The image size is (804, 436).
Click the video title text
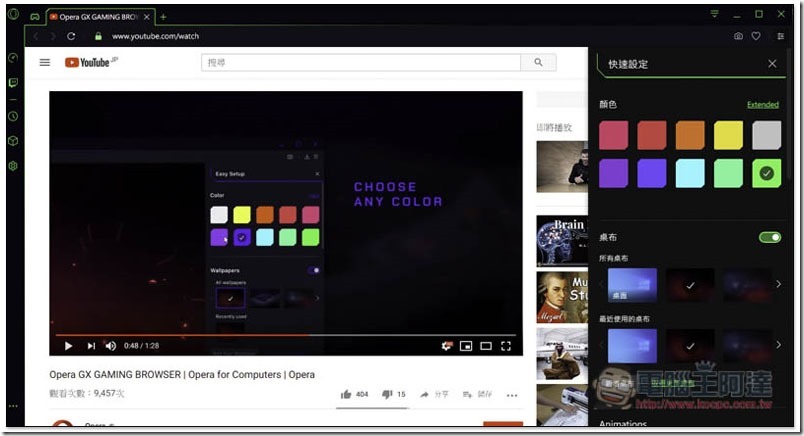coord(182,374)
